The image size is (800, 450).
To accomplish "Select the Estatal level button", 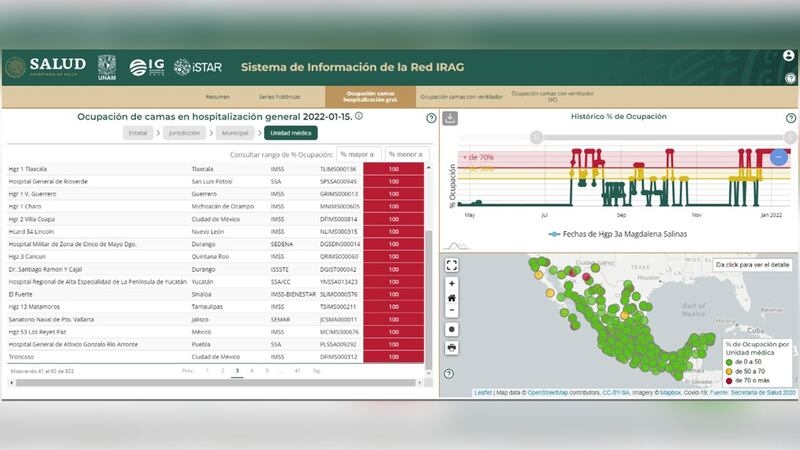I will click(x=138, y=133).
